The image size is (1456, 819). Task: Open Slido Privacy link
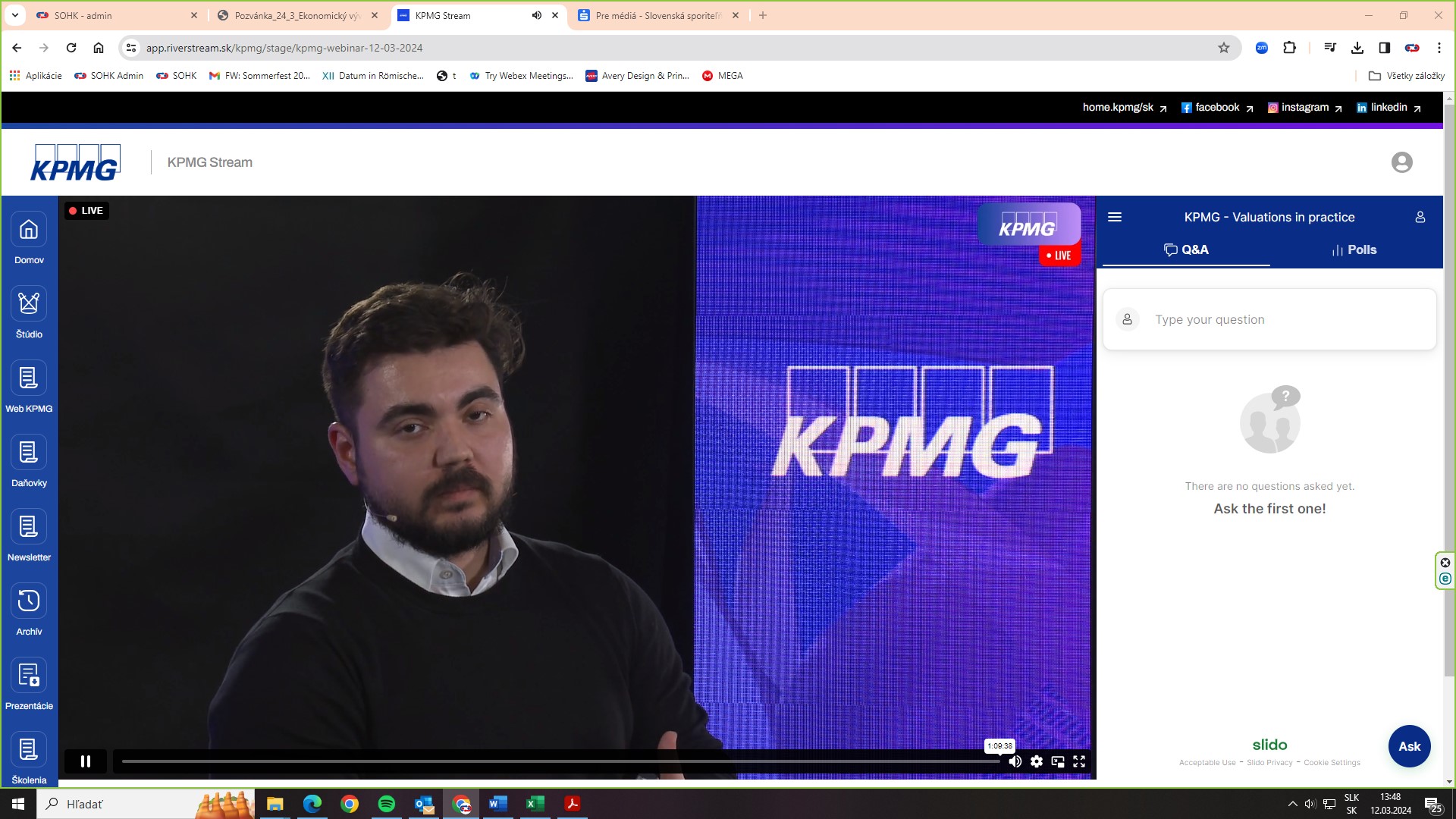point(1269,763)
